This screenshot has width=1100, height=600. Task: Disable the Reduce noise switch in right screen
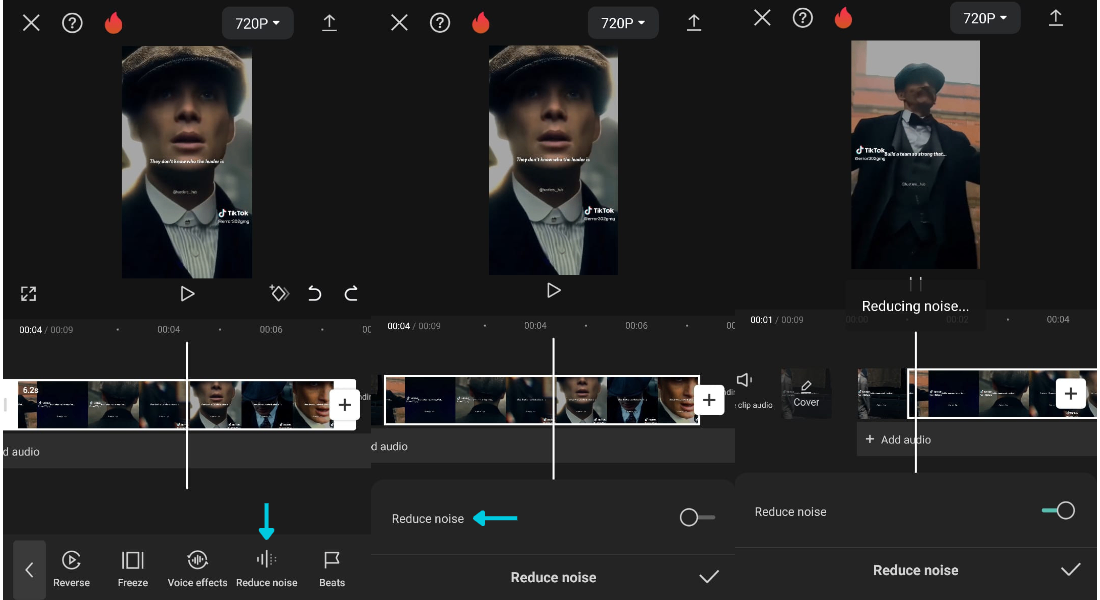click(1058, 510)
